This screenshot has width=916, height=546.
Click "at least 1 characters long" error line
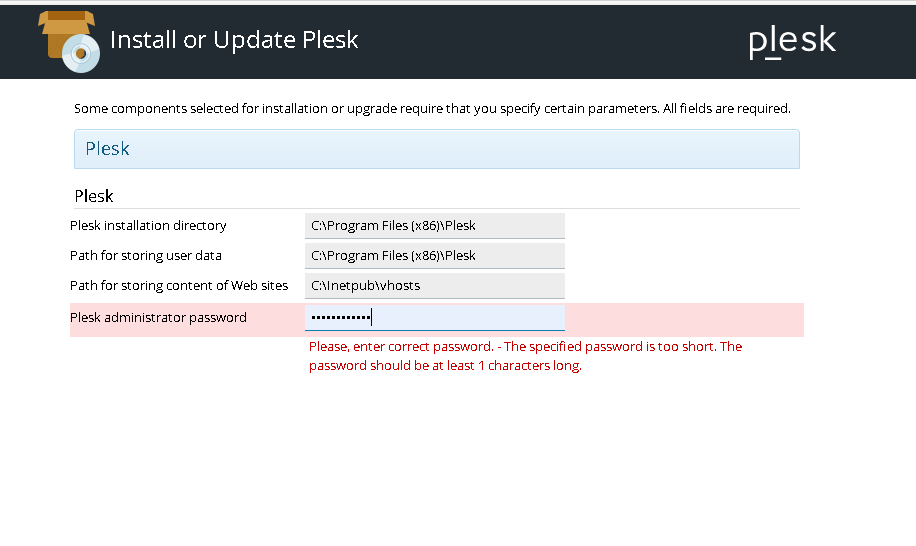[x=445, y=366]
